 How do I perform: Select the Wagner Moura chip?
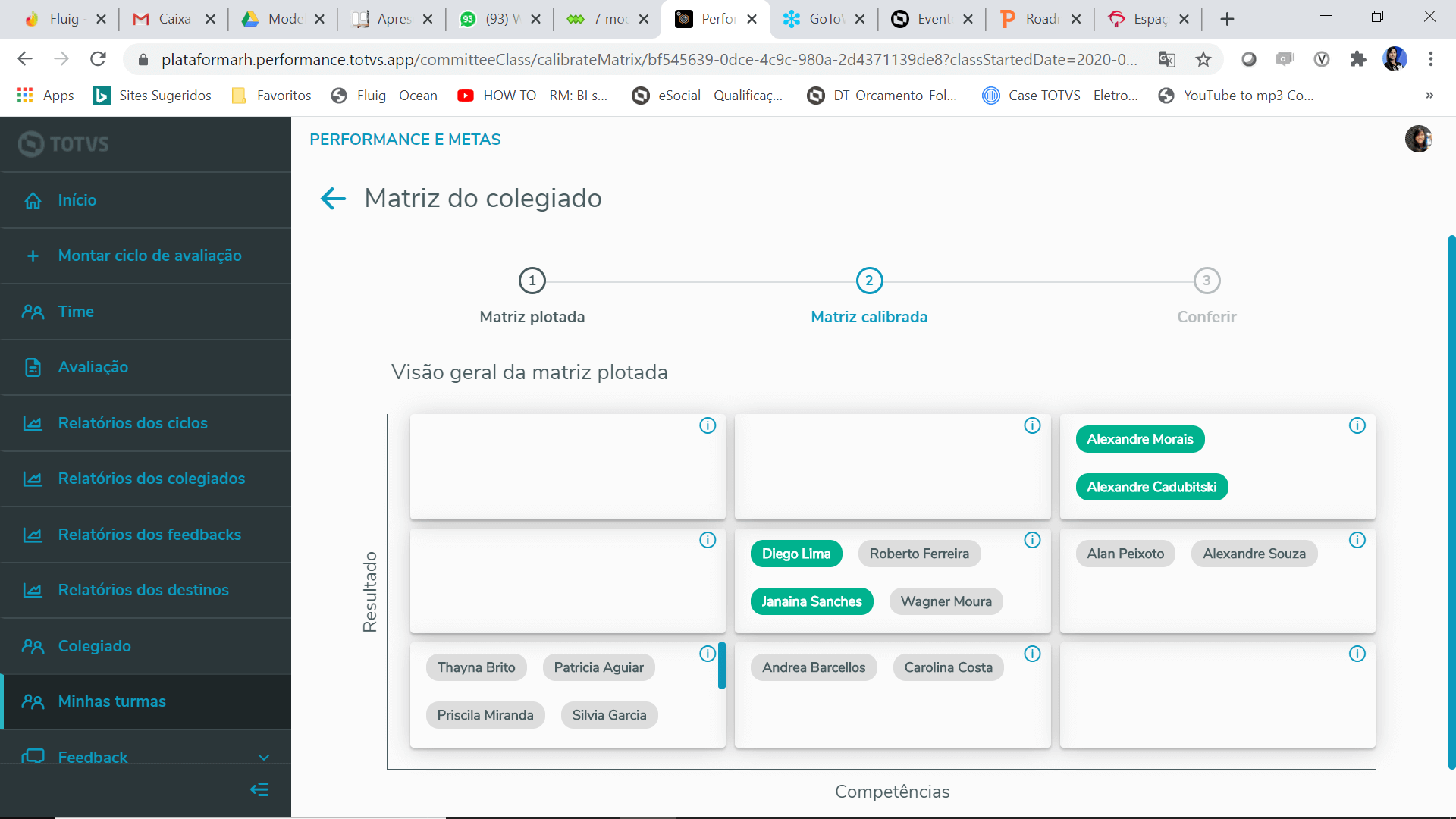946,601
